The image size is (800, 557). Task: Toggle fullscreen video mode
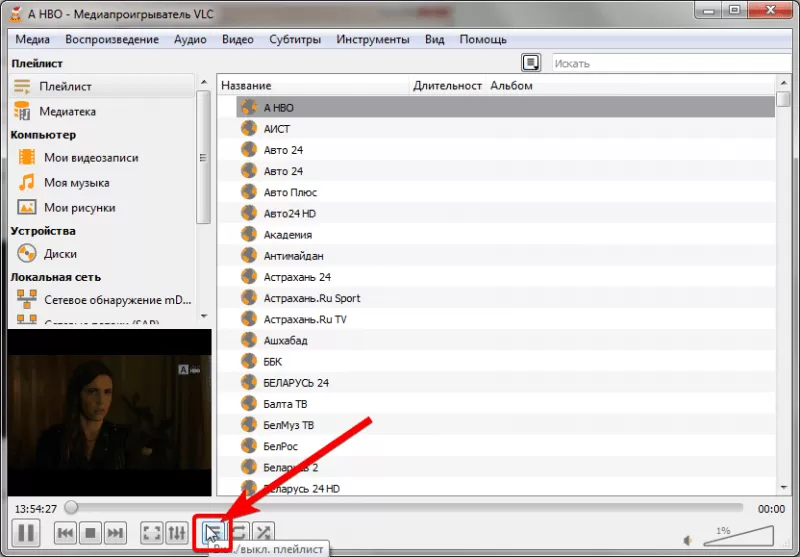tap(152, 533)
